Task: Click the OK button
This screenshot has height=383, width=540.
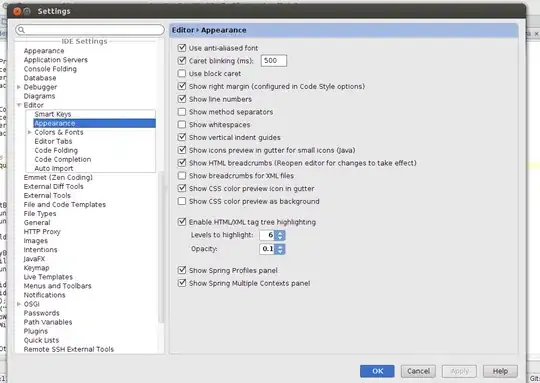Action: click(x=377, y=371)
